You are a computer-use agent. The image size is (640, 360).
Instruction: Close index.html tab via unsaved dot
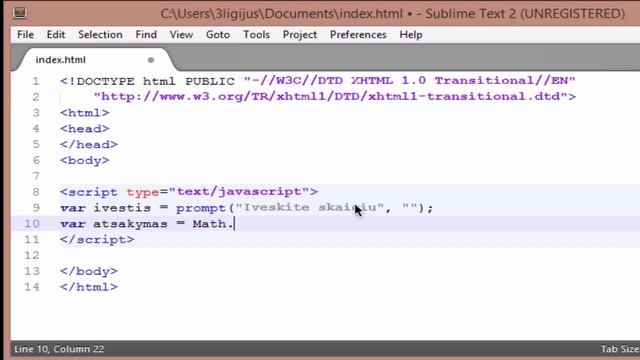click(151, 60)
